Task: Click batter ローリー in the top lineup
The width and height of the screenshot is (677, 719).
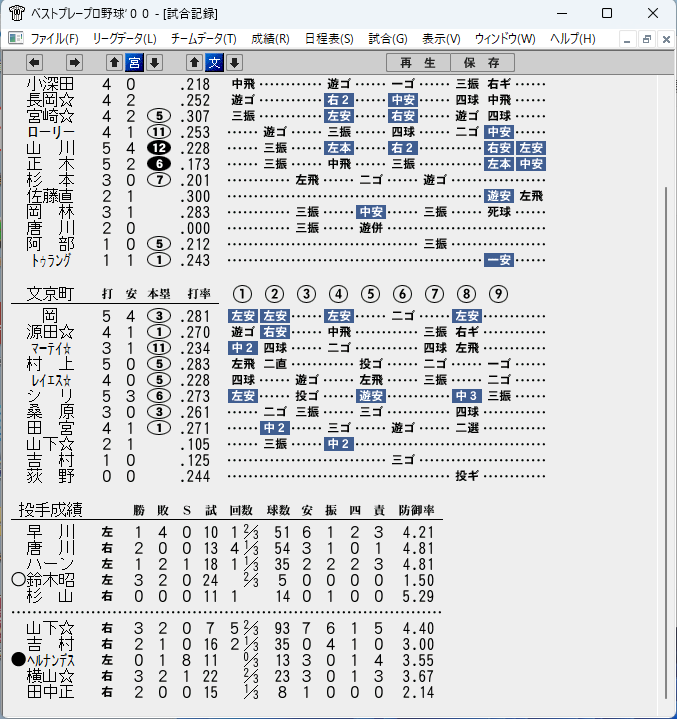Action: 51,132
